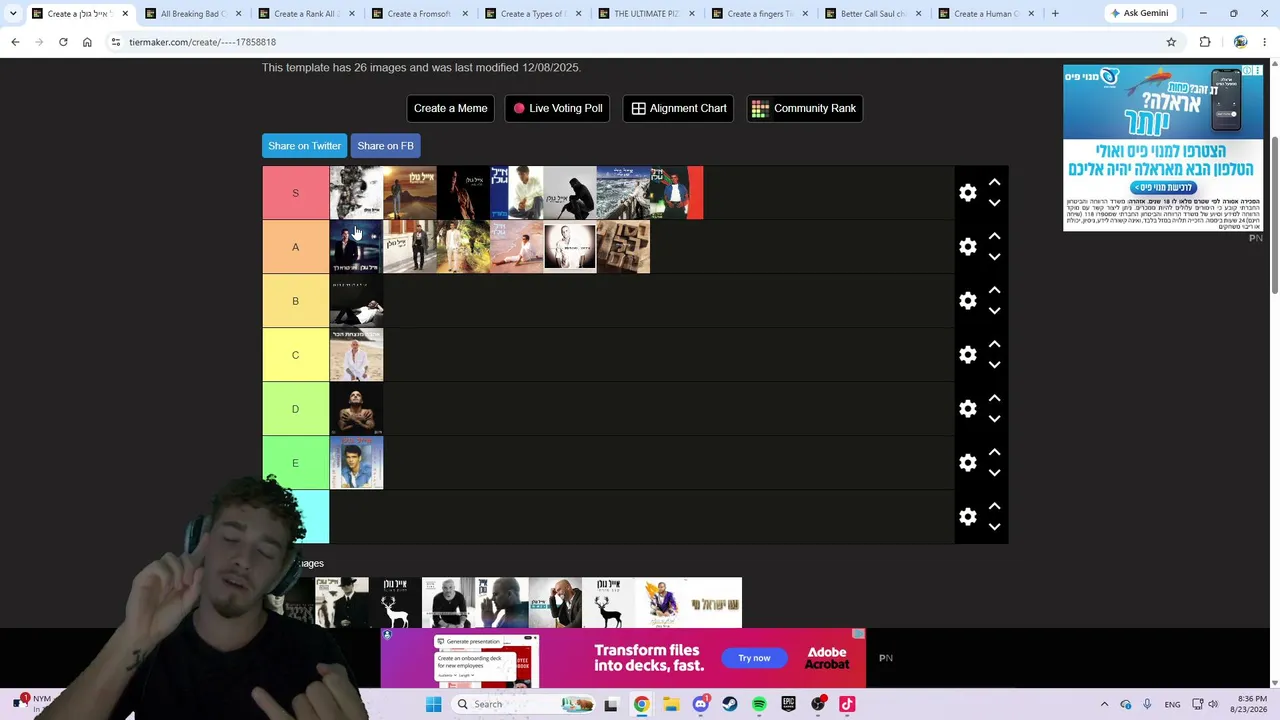This screenshot has height=720, width=1280.
Task: Select the lime D tier label
Action: (295, 408)
